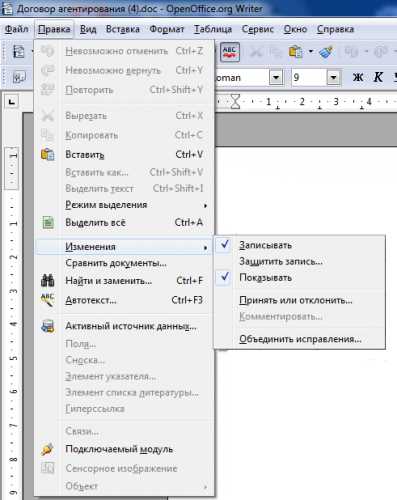Open the Сервис menu

tap(258, 29)
